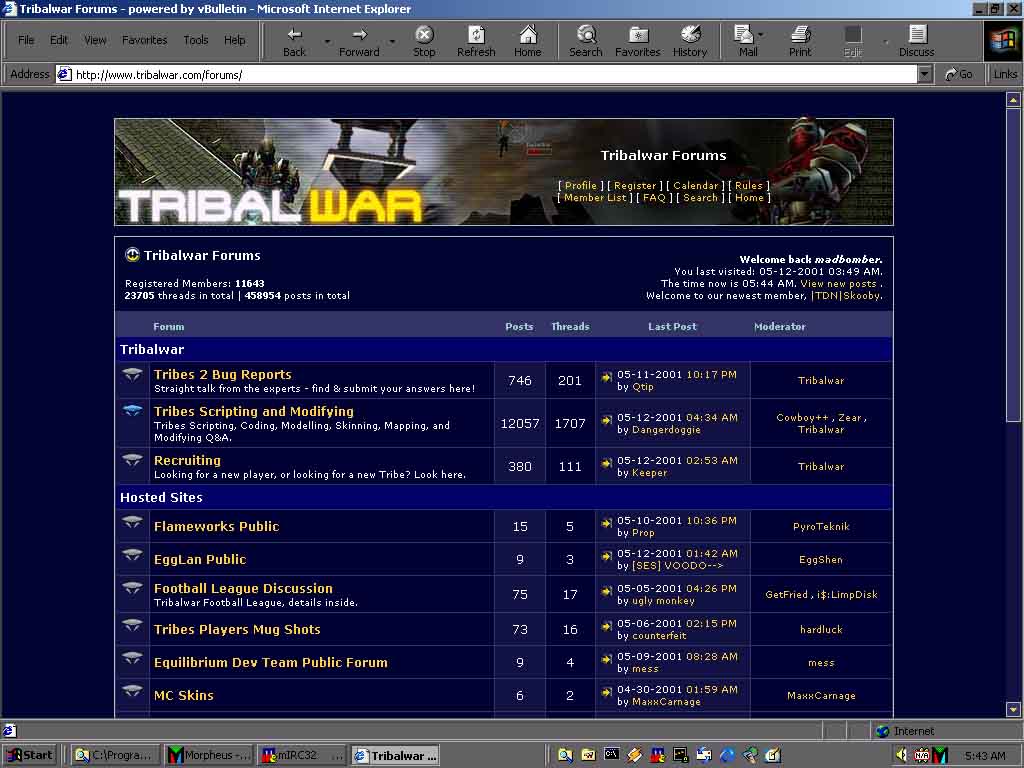The height and width of the screenshot is (768, 1024).
Task: Open the Tribes Players Mug Shots forum
Action: coord(237,630)
